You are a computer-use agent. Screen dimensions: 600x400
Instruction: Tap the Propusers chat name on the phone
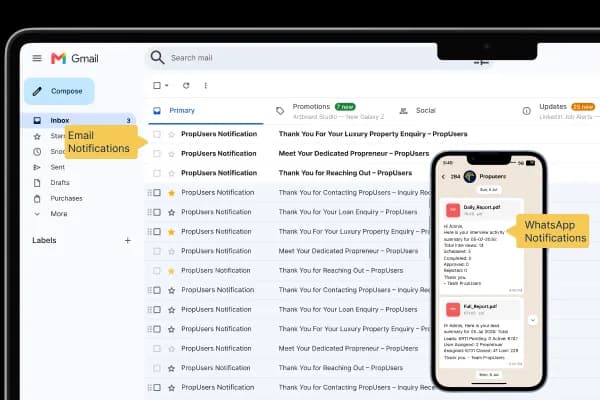492,176
